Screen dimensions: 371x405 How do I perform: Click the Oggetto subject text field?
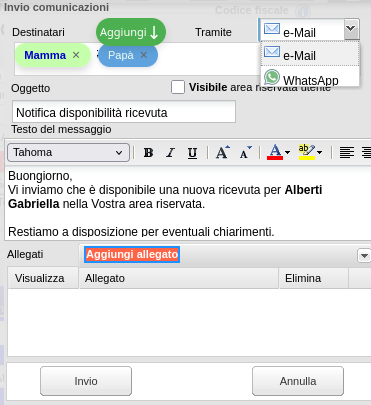(124, 112)
